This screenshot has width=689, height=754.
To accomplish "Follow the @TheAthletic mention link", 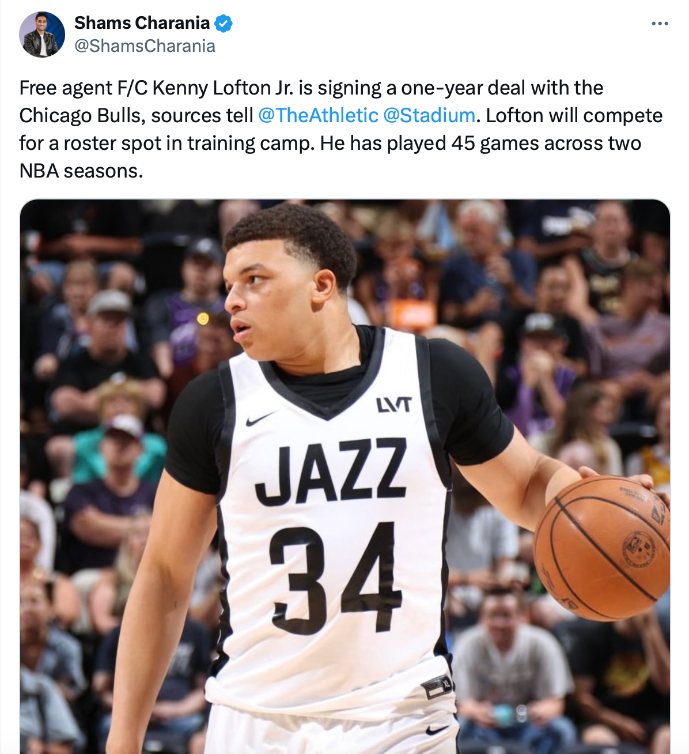I will [x=318, y=115].
